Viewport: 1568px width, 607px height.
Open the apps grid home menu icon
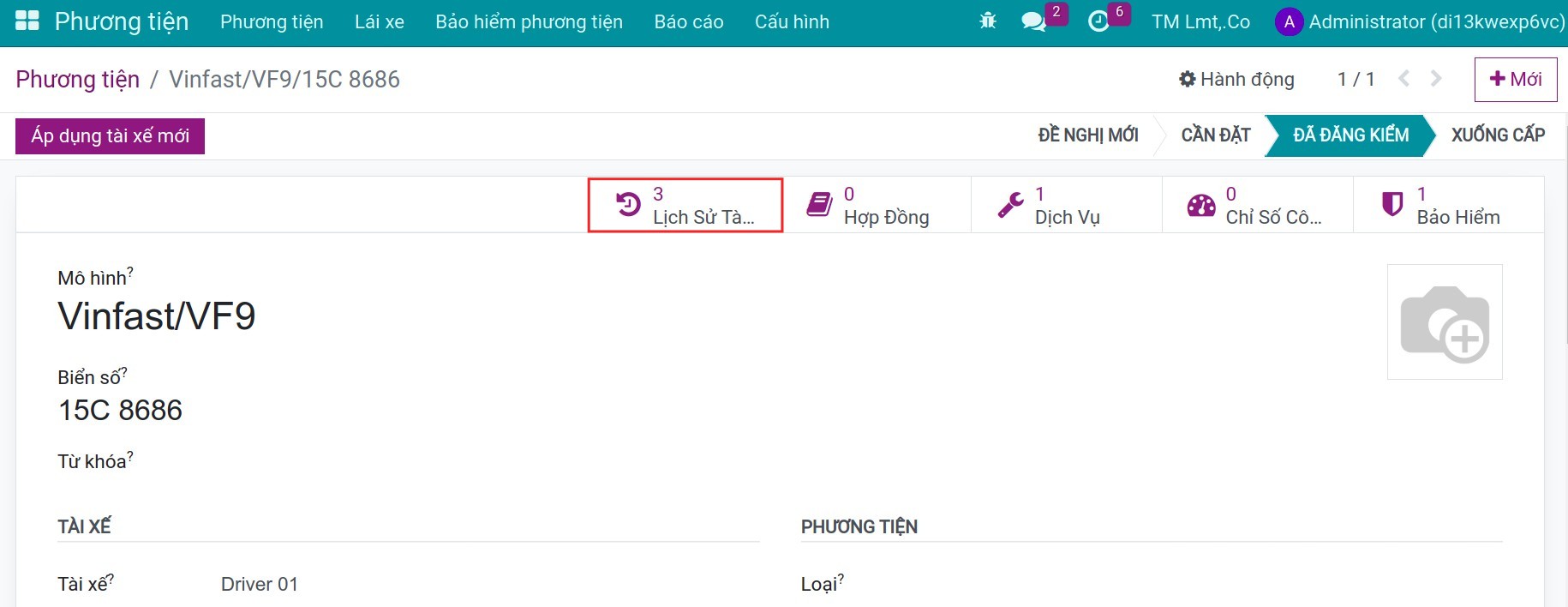click(27, 21)
